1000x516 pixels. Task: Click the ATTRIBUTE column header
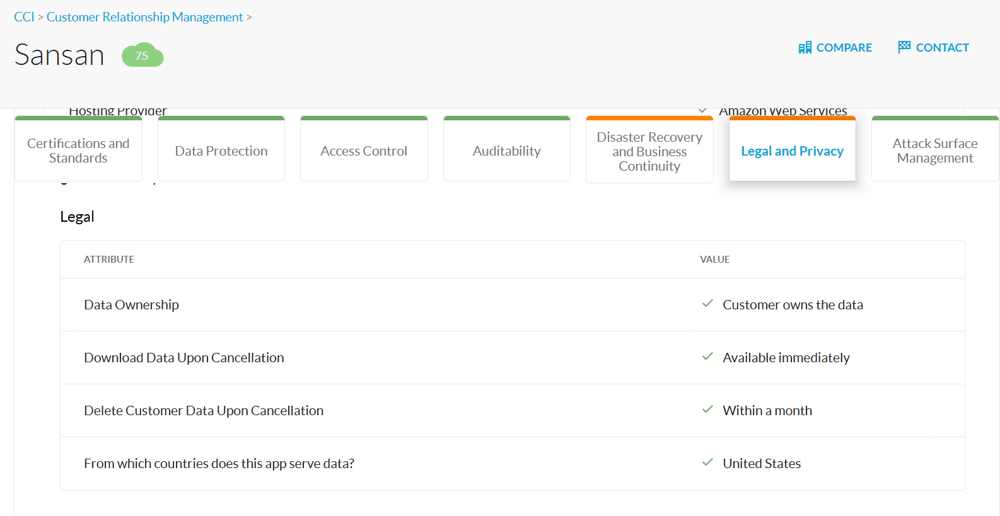[x=109, y=260]
